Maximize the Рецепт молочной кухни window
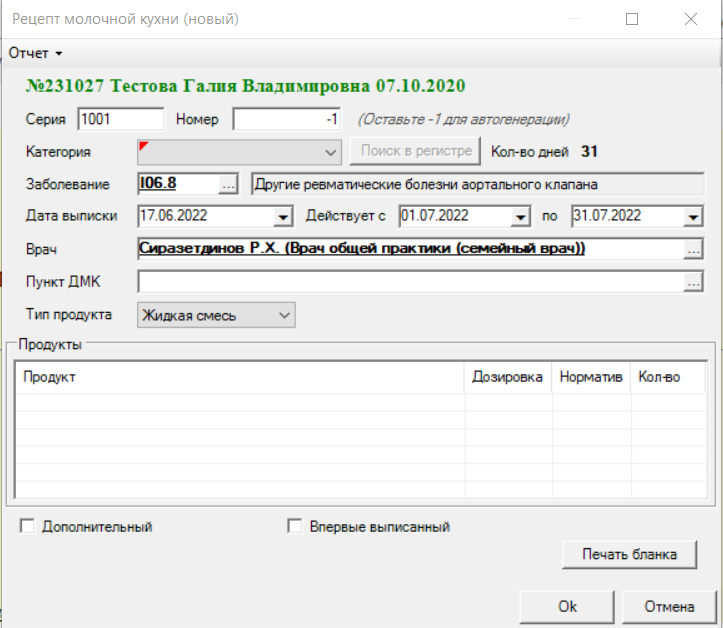723x628 pixels. [x=632, y=19]
